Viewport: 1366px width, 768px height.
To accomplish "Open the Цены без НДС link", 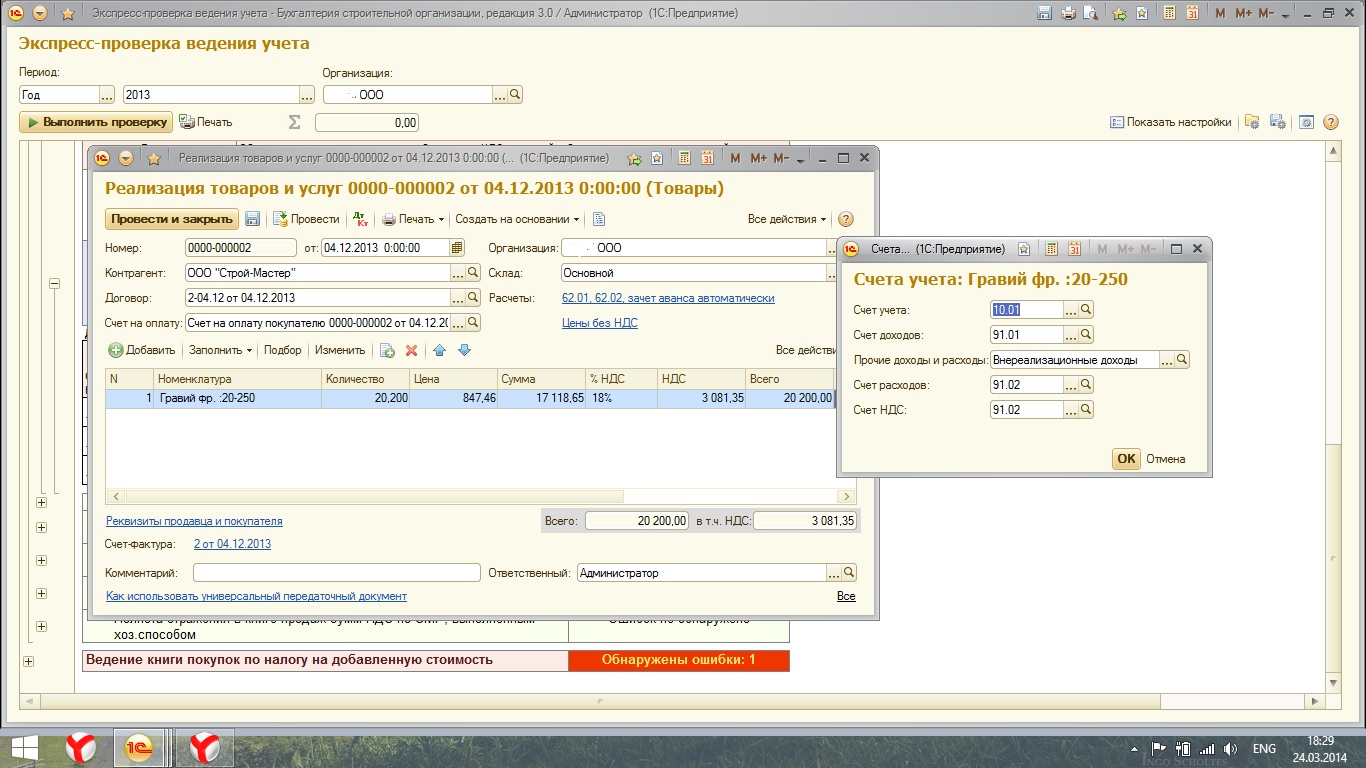I will pos(600,323).
